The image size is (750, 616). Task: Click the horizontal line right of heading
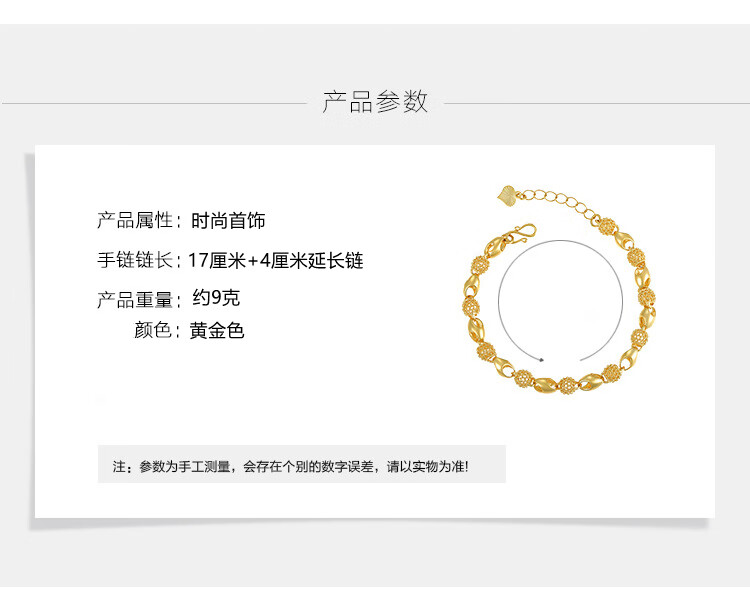click(596, 103)
